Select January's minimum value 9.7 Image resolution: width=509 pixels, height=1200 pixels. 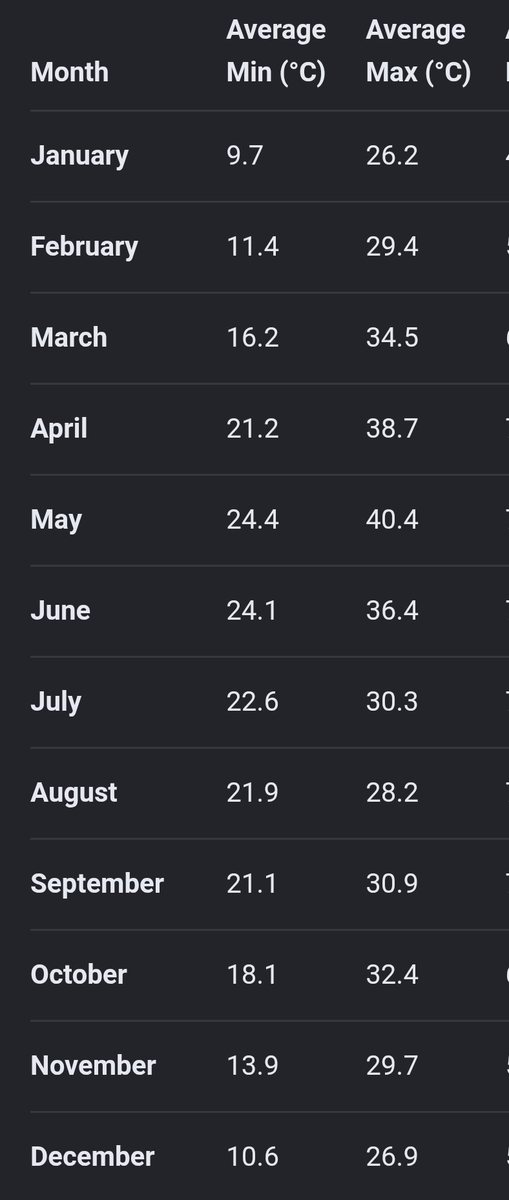(x=245, y=155)
